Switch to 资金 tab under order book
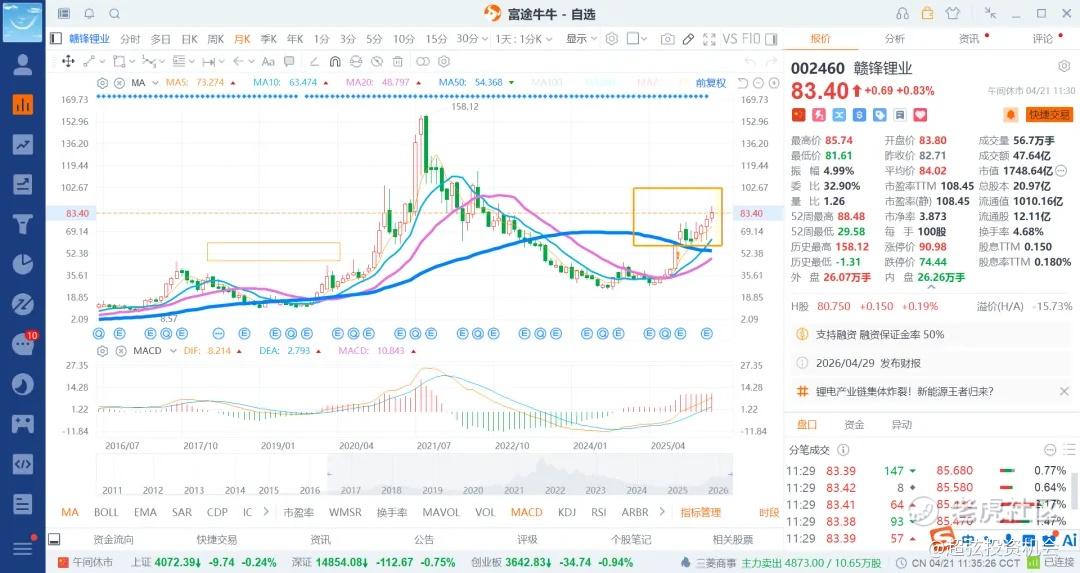 [x=854, y=425]
